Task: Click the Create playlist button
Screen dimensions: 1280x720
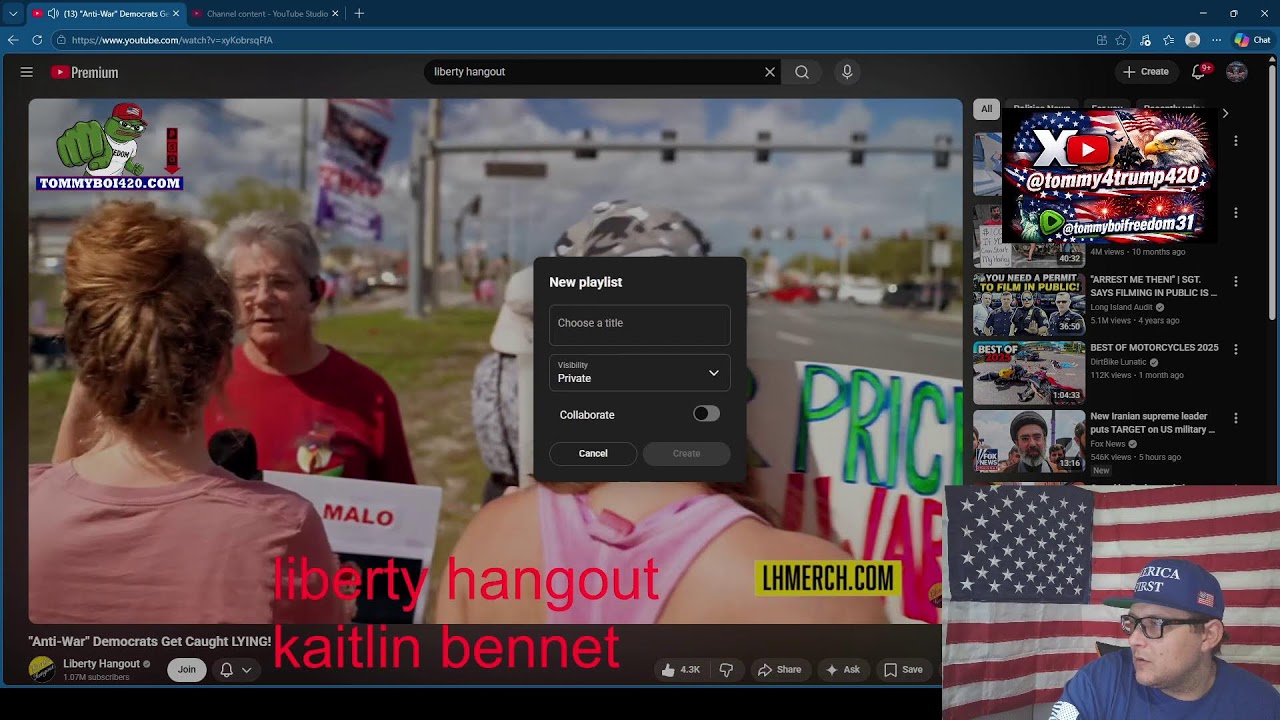Action: [687, 454]
